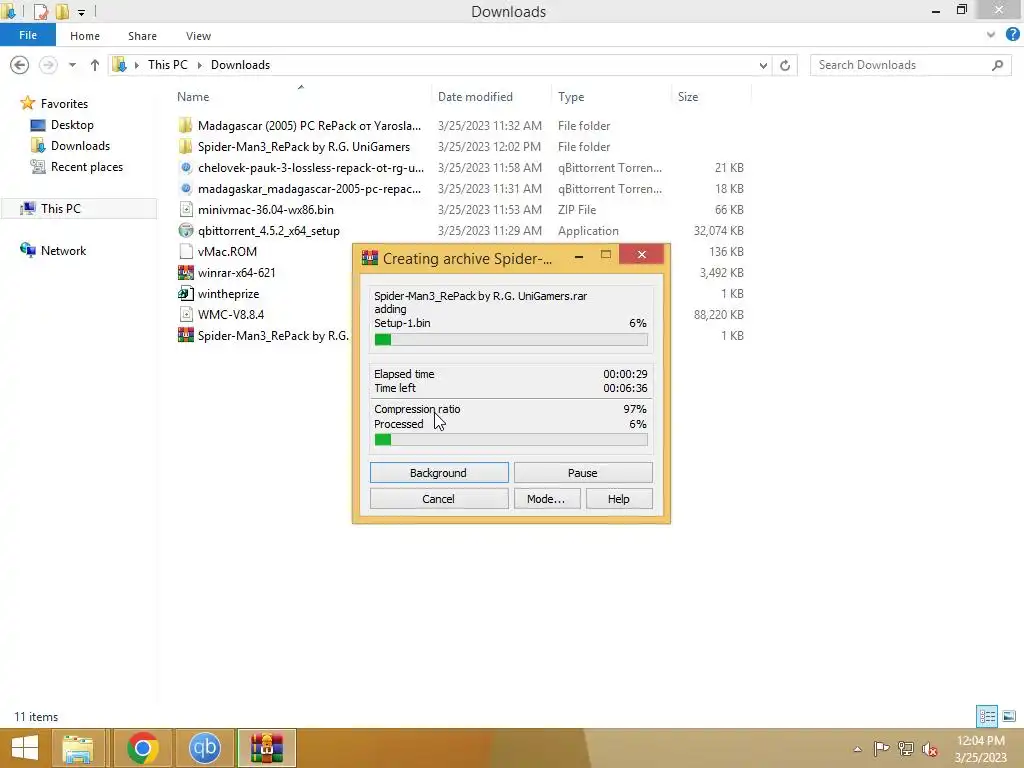Open the File menu in Explorer

27,35
